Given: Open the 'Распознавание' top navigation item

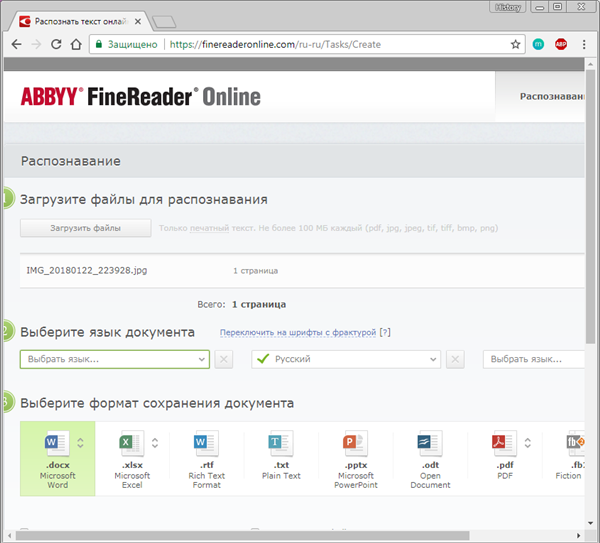Looking at the screenshot, I should (551, 96).
